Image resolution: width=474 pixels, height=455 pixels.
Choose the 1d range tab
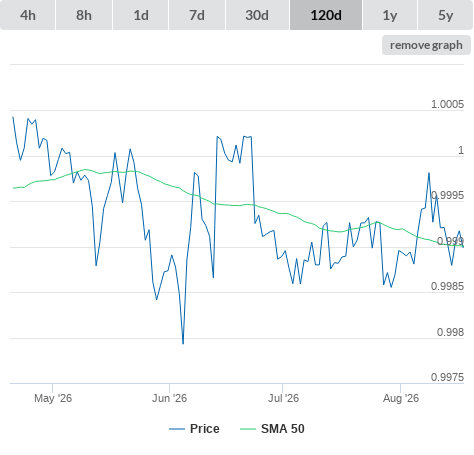[x=141, y=15]
